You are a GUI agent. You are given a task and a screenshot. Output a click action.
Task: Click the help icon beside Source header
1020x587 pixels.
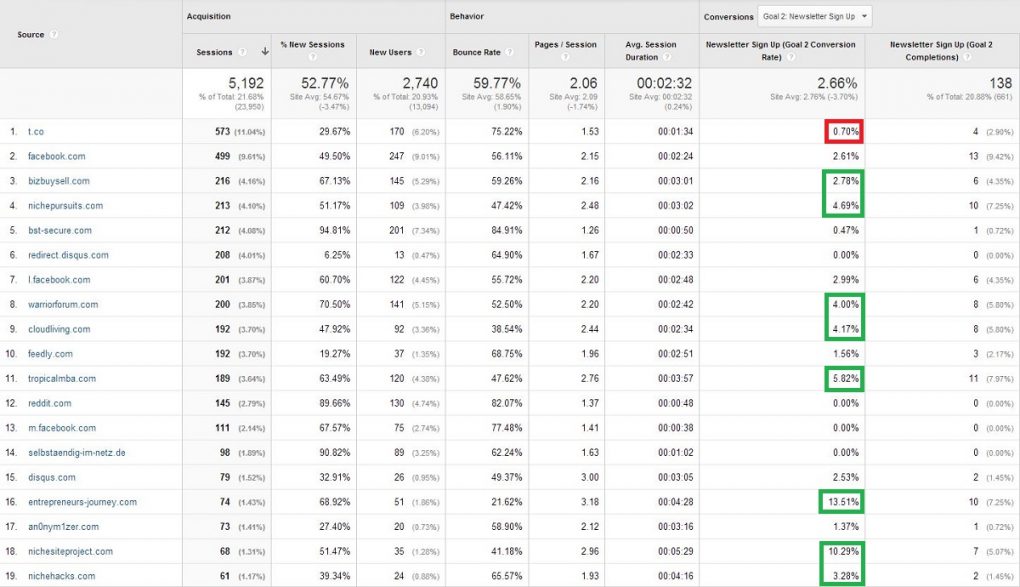(54, 34)
